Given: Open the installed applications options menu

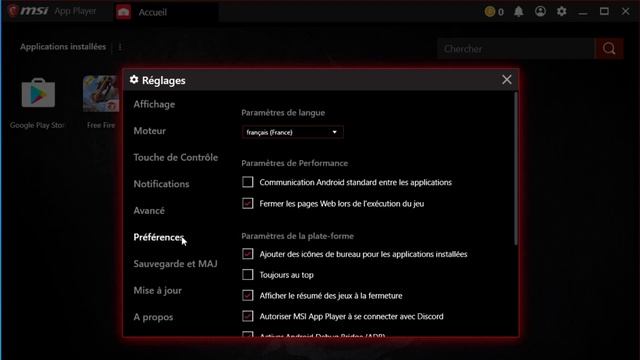Looking at the screenshot, I should 120,47.
